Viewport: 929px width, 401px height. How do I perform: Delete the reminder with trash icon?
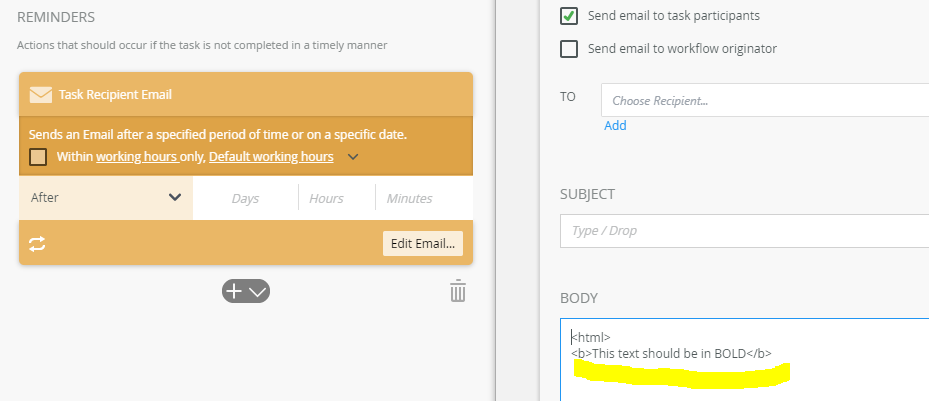458,291
